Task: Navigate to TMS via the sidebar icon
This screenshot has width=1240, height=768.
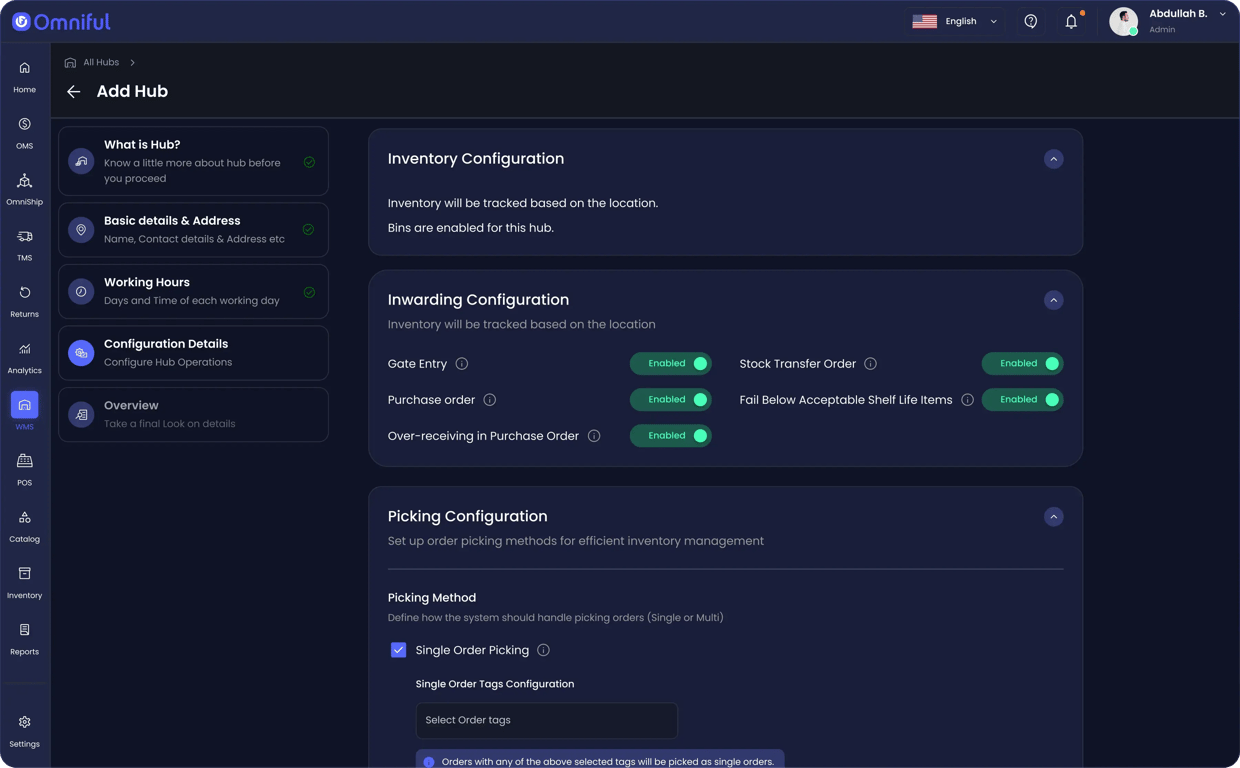Action: [23, 244]
